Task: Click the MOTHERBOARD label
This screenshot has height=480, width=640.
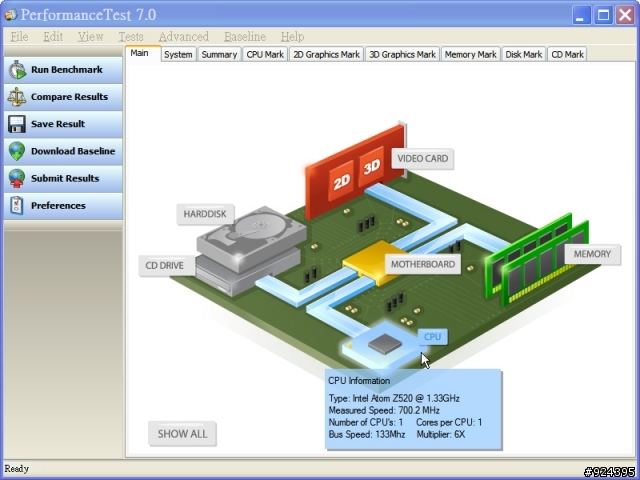Action: click(x=423, y=264)
